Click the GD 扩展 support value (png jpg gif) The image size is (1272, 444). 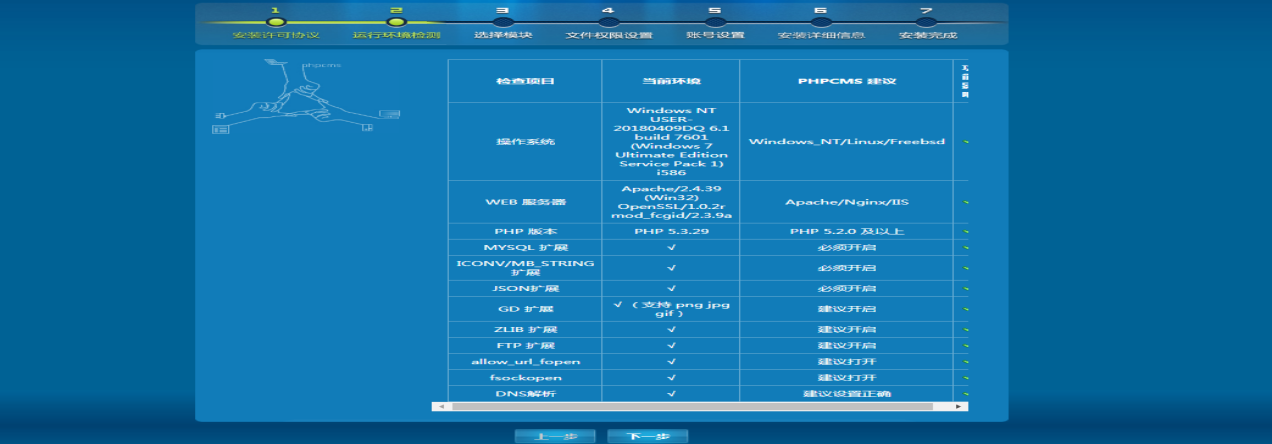[671, 308]
